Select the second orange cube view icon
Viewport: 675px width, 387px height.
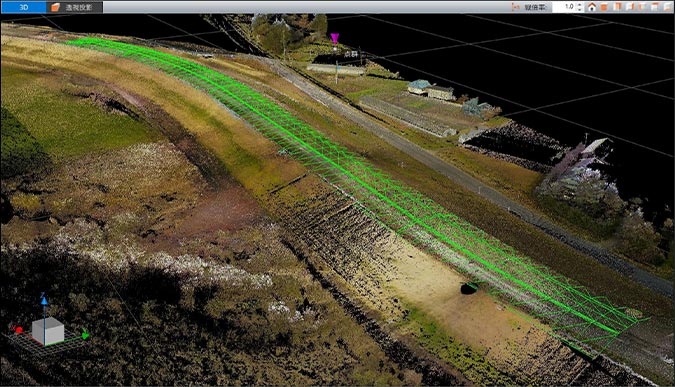(617, 7)
